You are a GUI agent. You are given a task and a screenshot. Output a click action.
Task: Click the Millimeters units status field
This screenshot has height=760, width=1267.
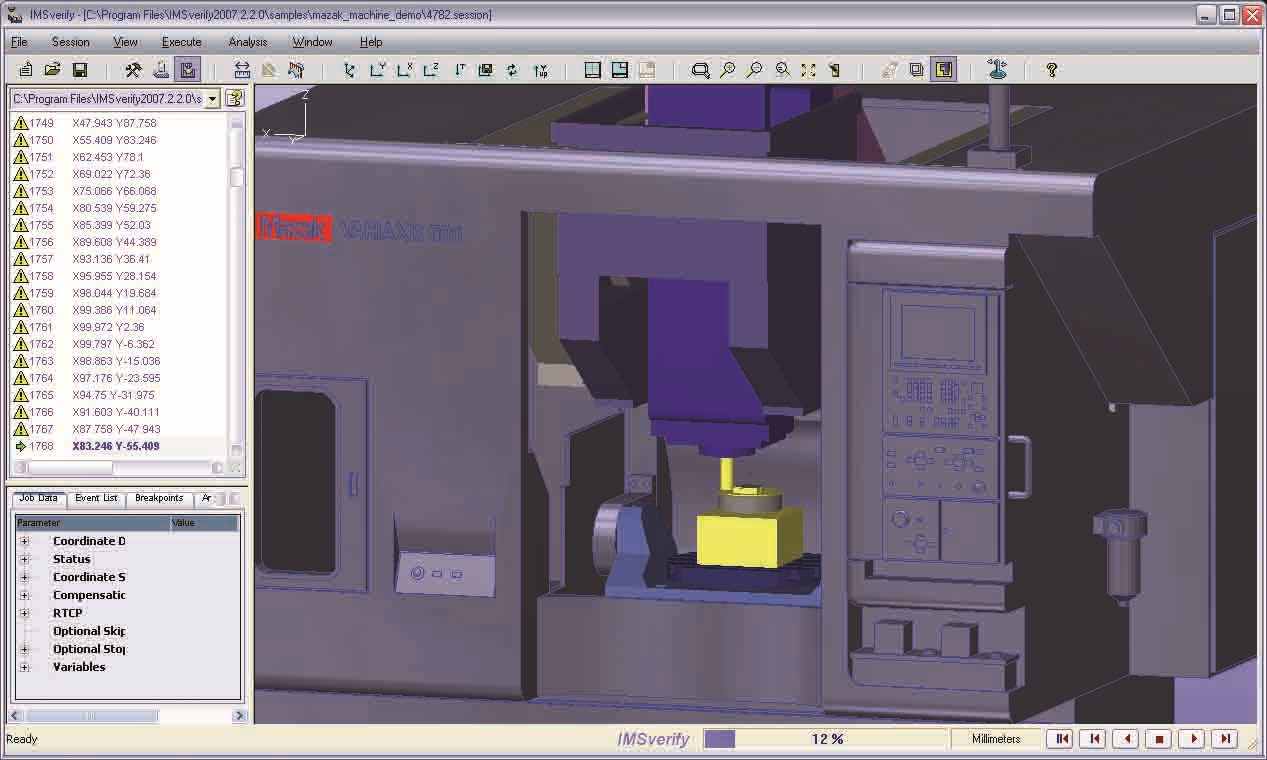point(996,739)
